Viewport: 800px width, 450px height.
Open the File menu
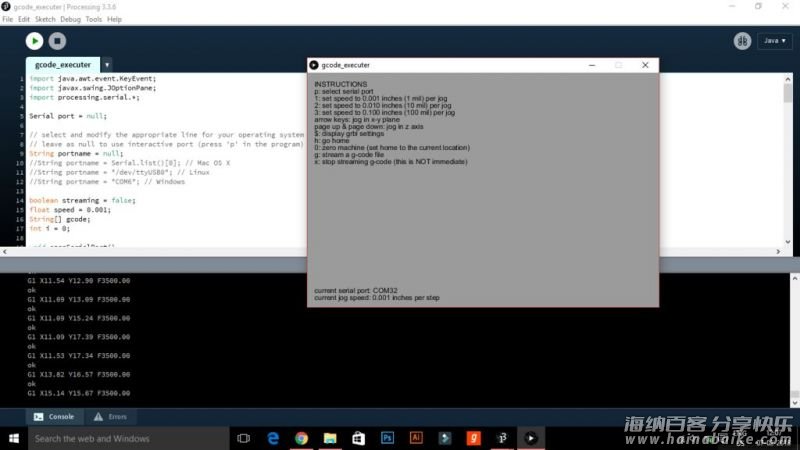tap(8, 19)
